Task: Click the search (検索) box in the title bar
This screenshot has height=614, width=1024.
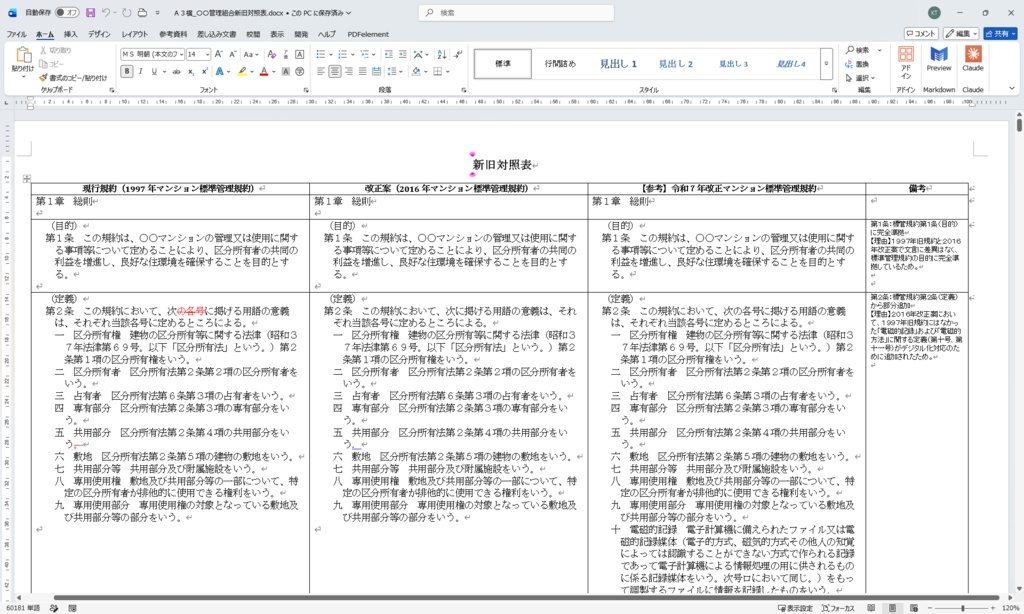Action: pos(516,12)
